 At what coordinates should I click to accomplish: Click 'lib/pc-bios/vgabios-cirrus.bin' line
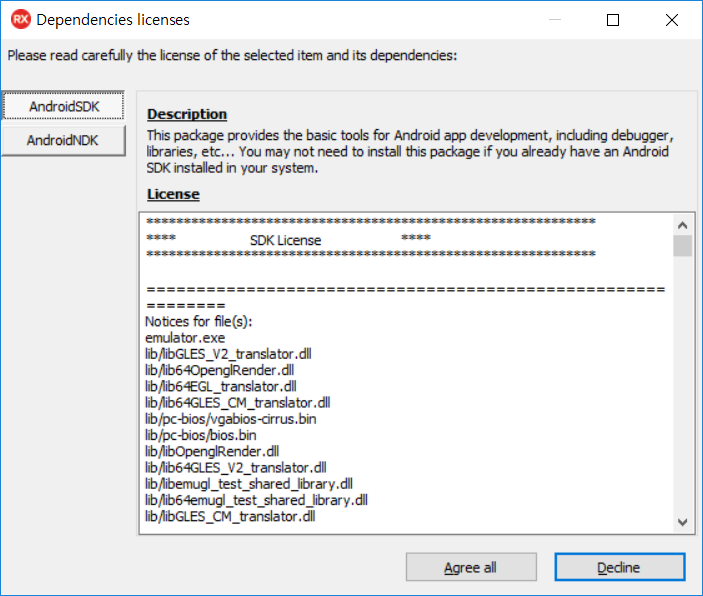click(230, 419)
